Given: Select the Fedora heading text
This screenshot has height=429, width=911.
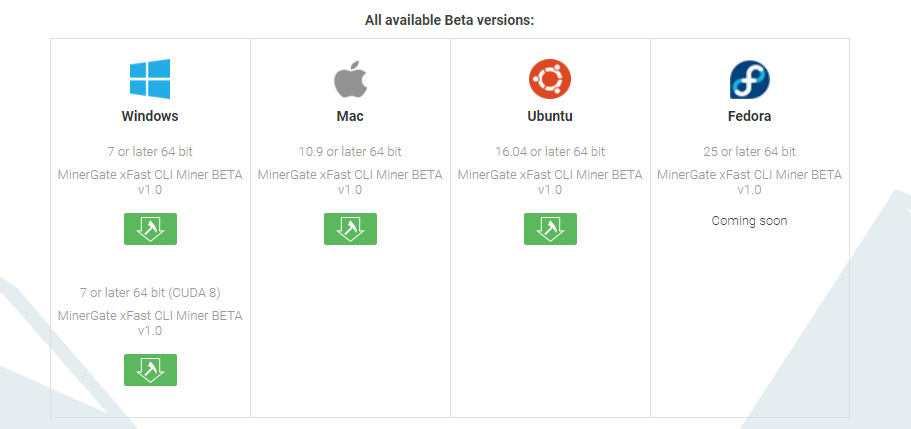Looking at the screenshot, I should pos(749,116).
